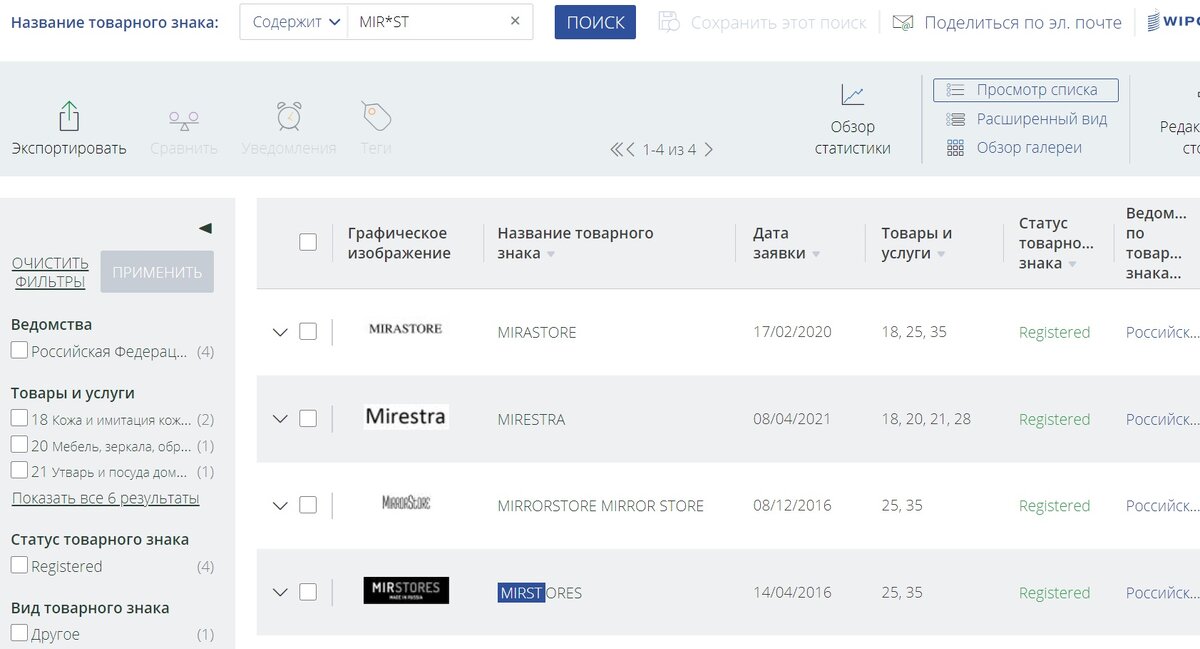The height and width of the screenshot is (649, 1200).
Task: Open the Mirestra logo thumbnail
Action: click(405, 416)
